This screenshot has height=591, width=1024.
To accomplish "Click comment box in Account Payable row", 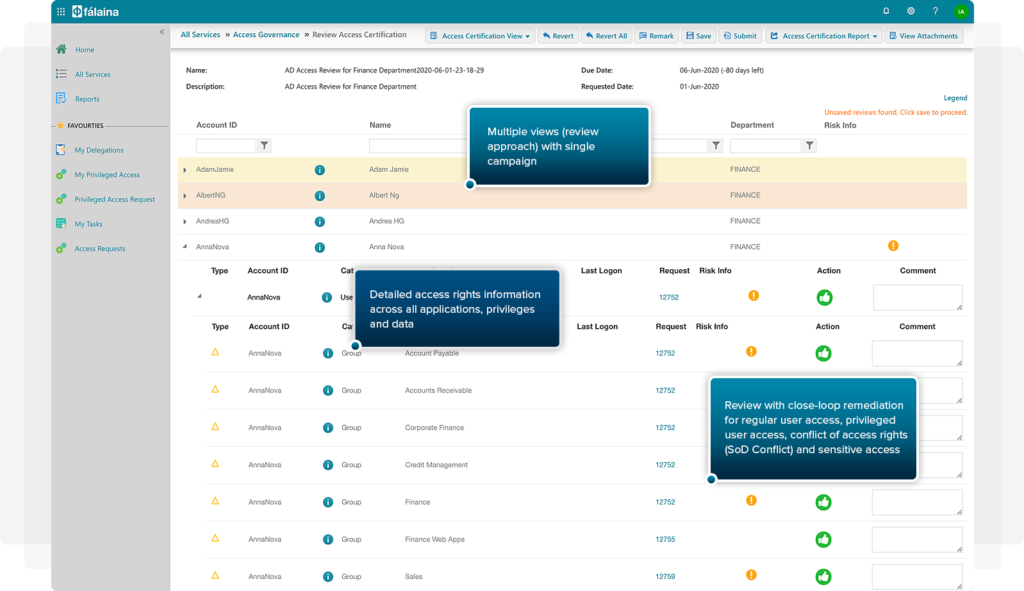I will pyautogui.click(x=917, y=353).
